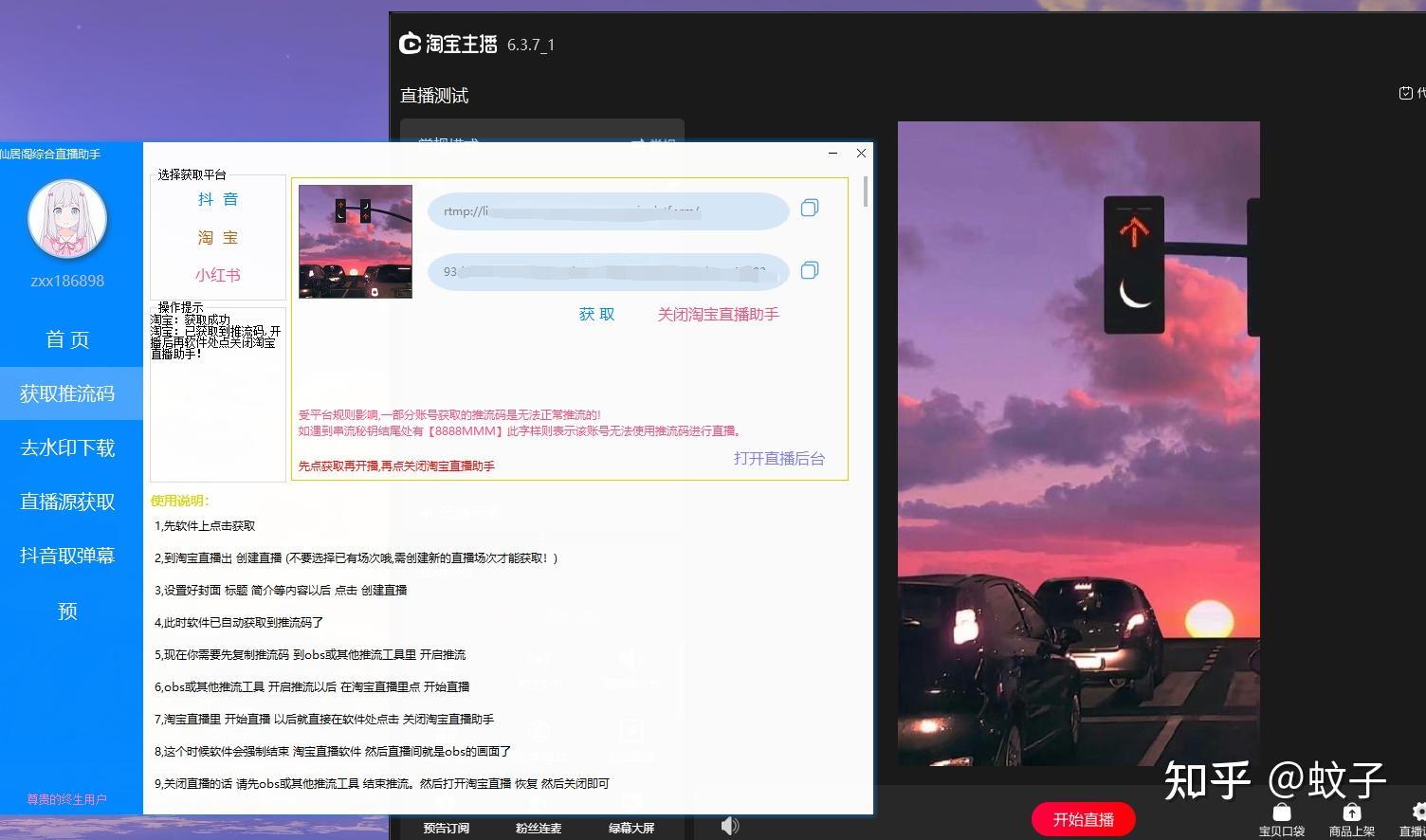Screen dimensions: 1426x840
Task: Go to 首页 in the sidebar
Action: pyautogui.click(x=67, y=339)
